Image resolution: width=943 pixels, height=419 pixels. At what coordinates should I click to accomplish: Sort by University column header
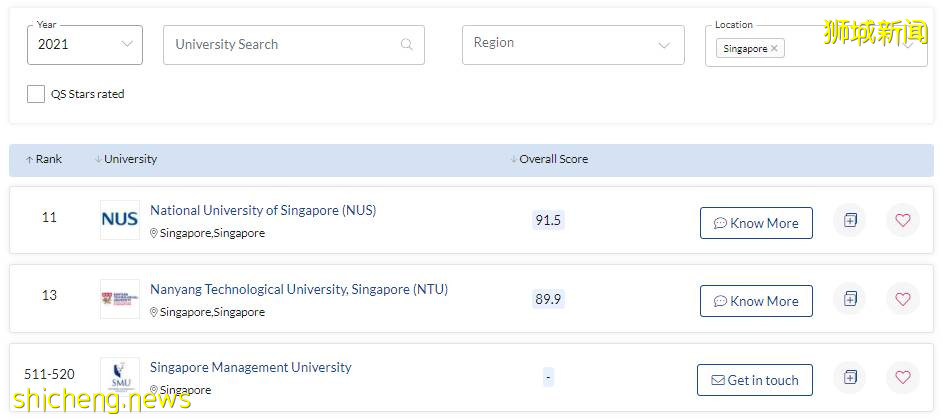(x=128, y=160)
